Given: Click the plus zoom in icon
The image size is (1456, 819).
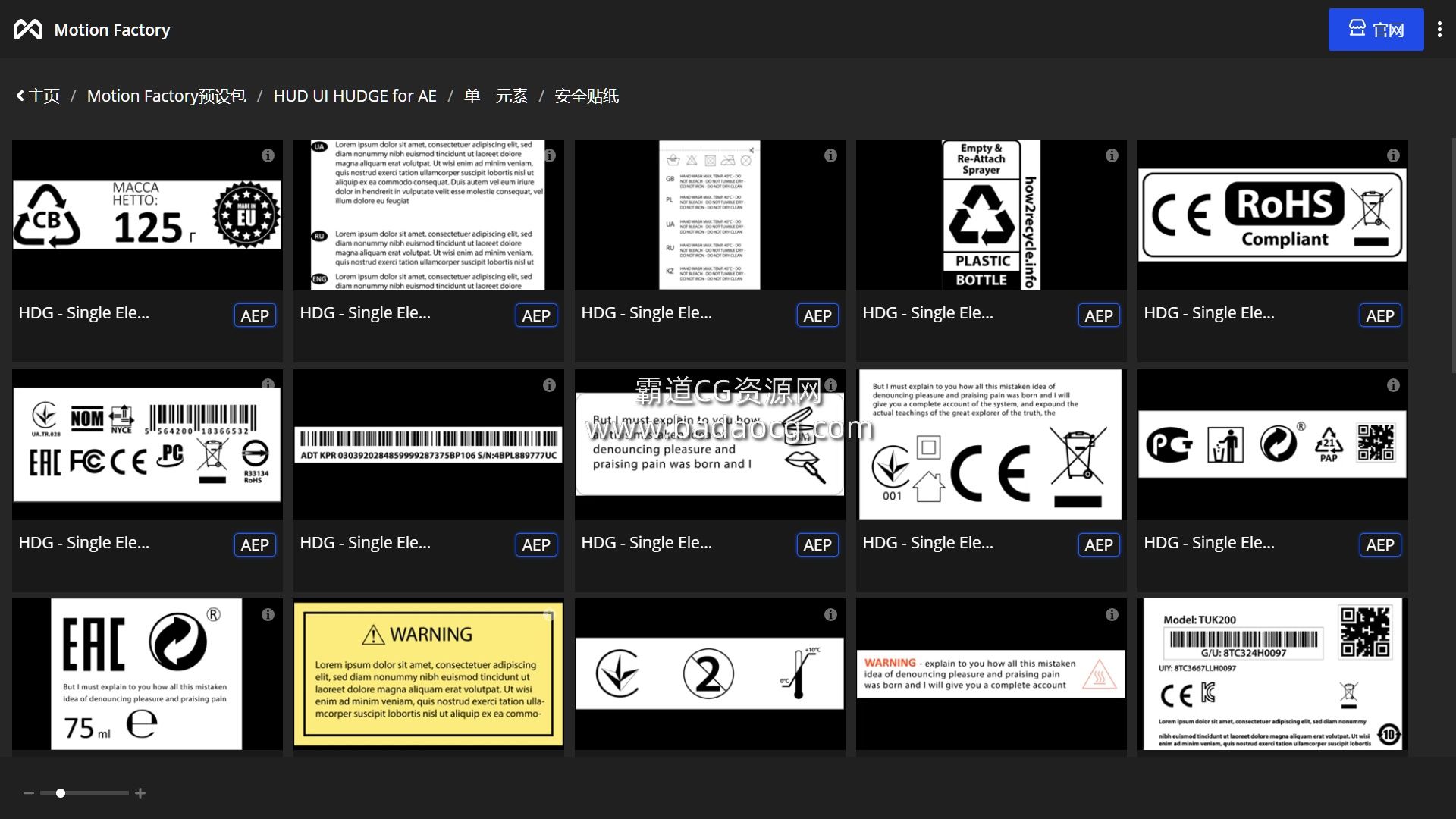Looking at the screenshot, I should [140, 793].
